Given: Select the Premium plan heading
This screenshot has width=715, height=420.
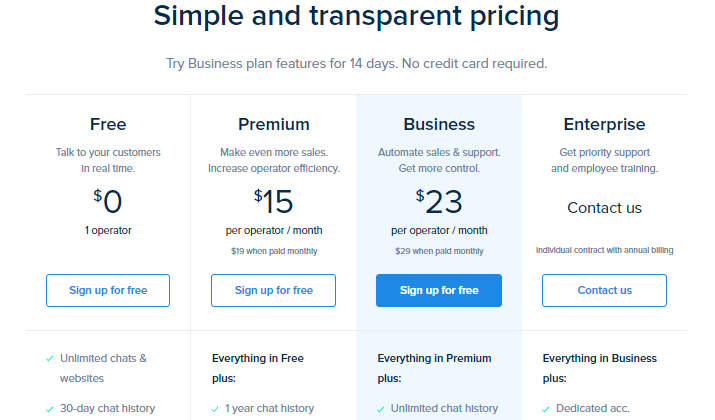Looking at the screenshot, I should tap(274, 124).
